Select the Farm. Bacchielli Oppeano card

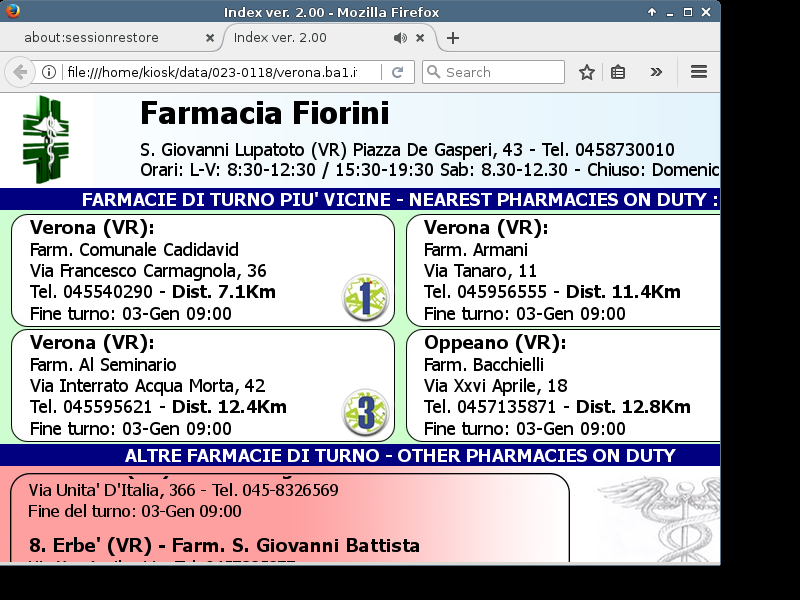(x=562, y=385)
